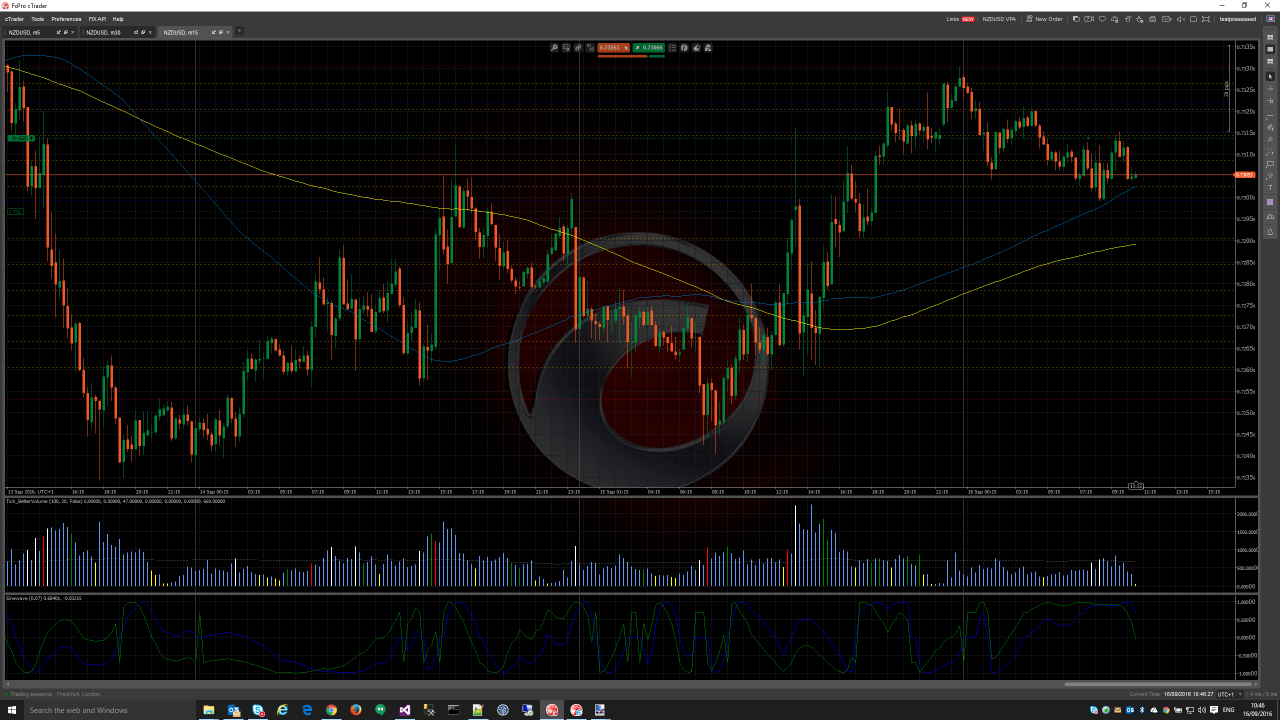1280x720 pixels.
Task: Open Firefox from the taskbar
Action: [356, 710]
